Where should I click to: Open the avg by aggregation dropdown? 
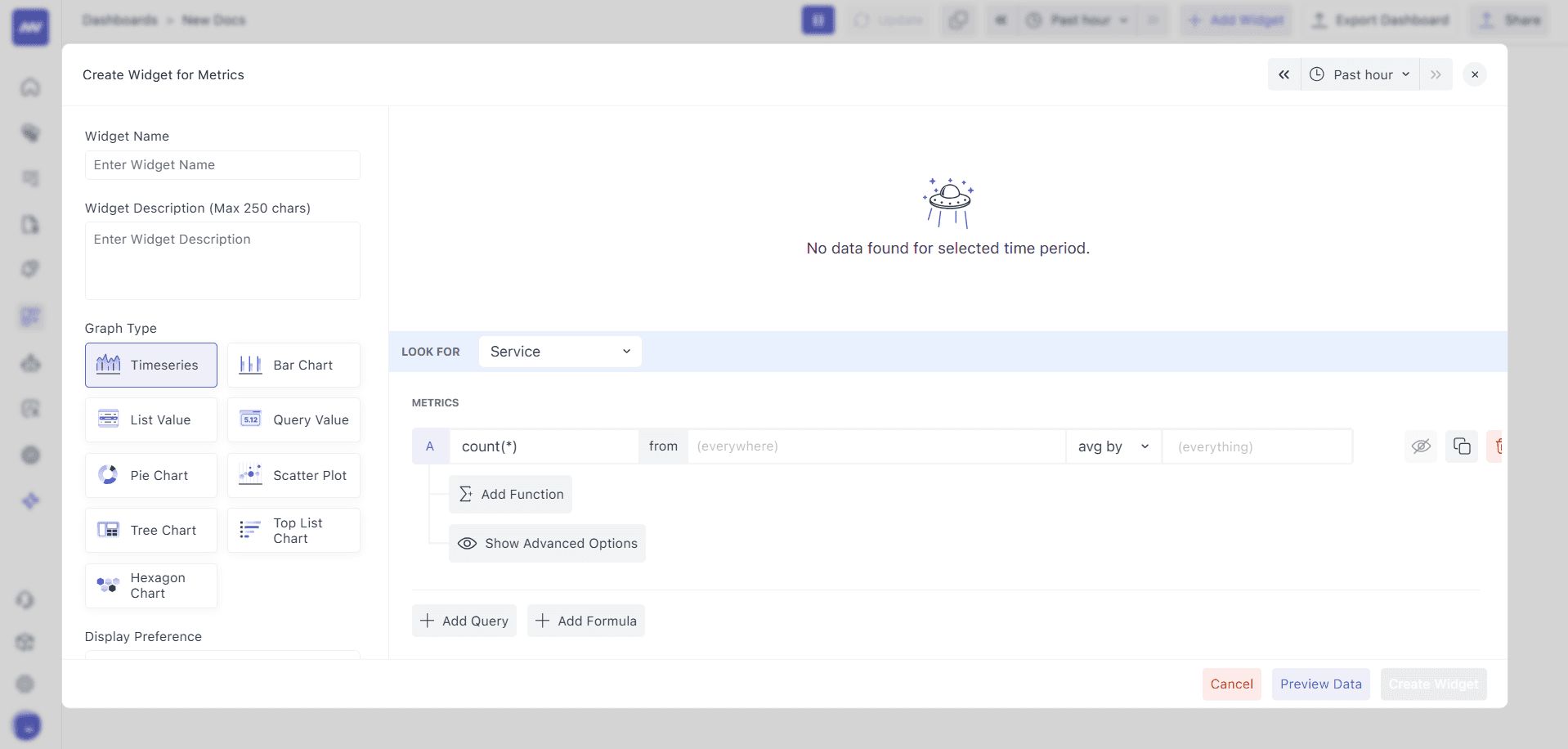(x=1113, y=446)
